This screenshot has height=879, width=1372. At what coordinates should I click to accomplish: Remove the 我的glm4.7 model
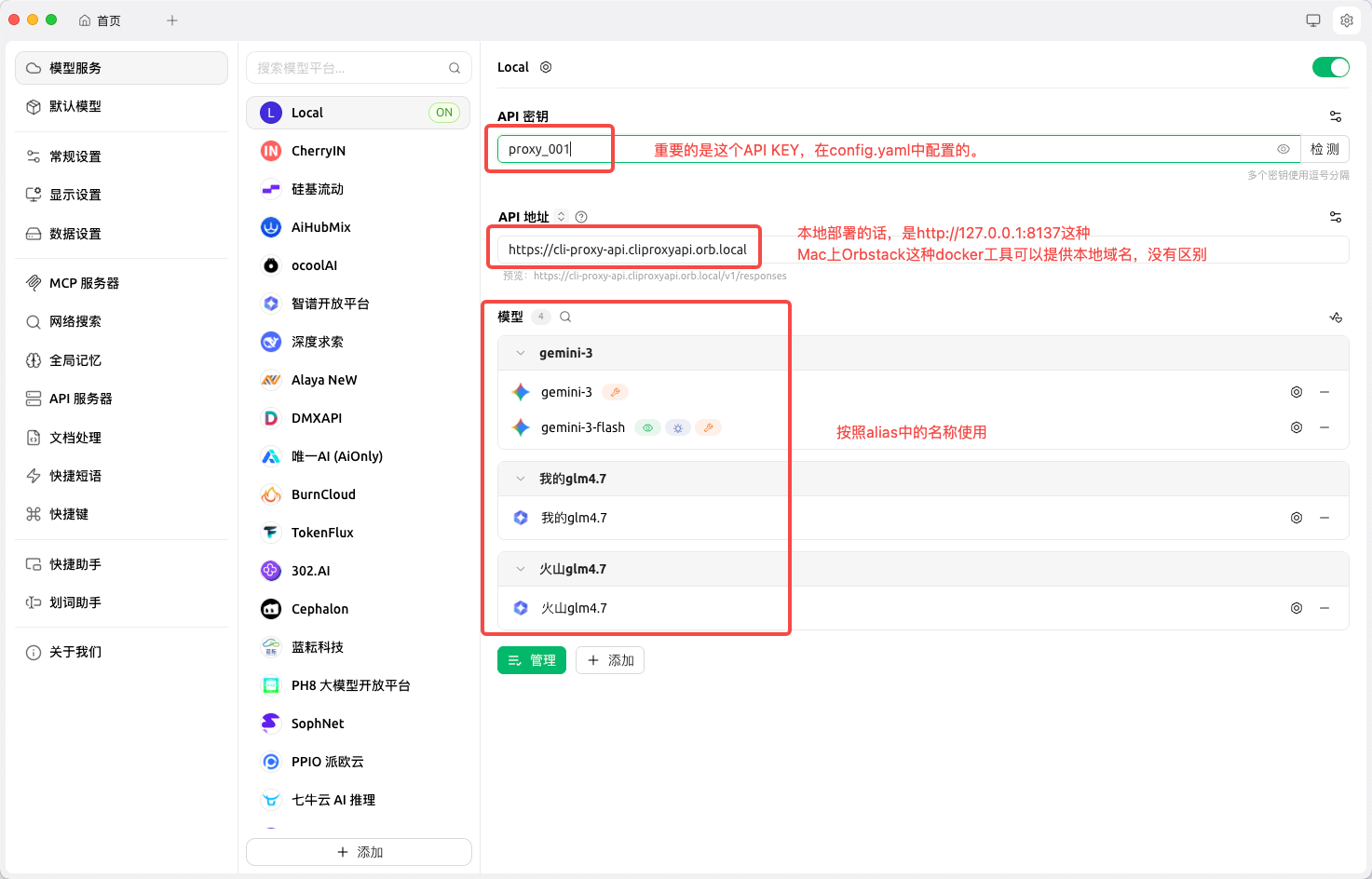pyautogui.click(x=1324, y=518)
